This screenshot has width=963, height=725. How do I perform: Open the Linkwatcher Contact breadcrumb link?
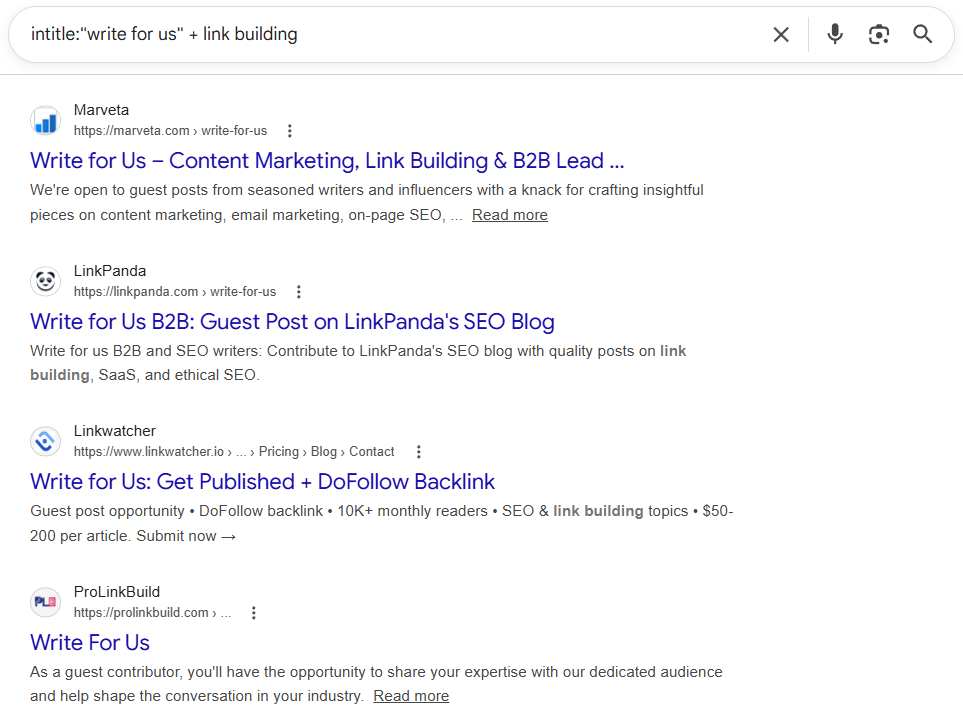tap(371, 451)
